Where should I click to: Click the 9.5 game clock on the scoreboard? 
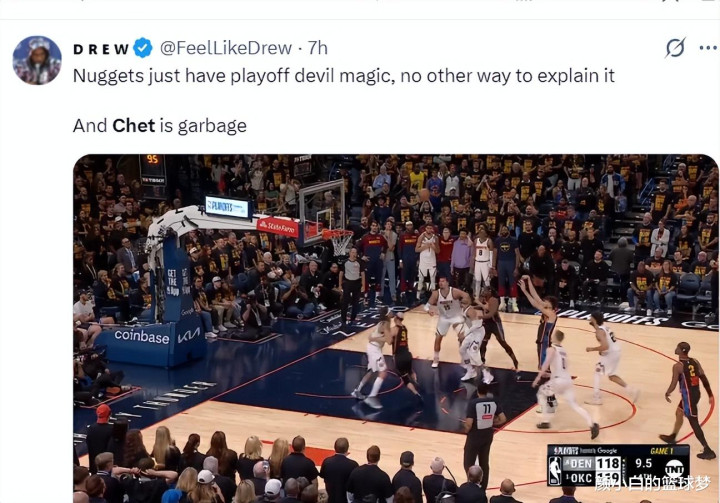coord(643,463)
